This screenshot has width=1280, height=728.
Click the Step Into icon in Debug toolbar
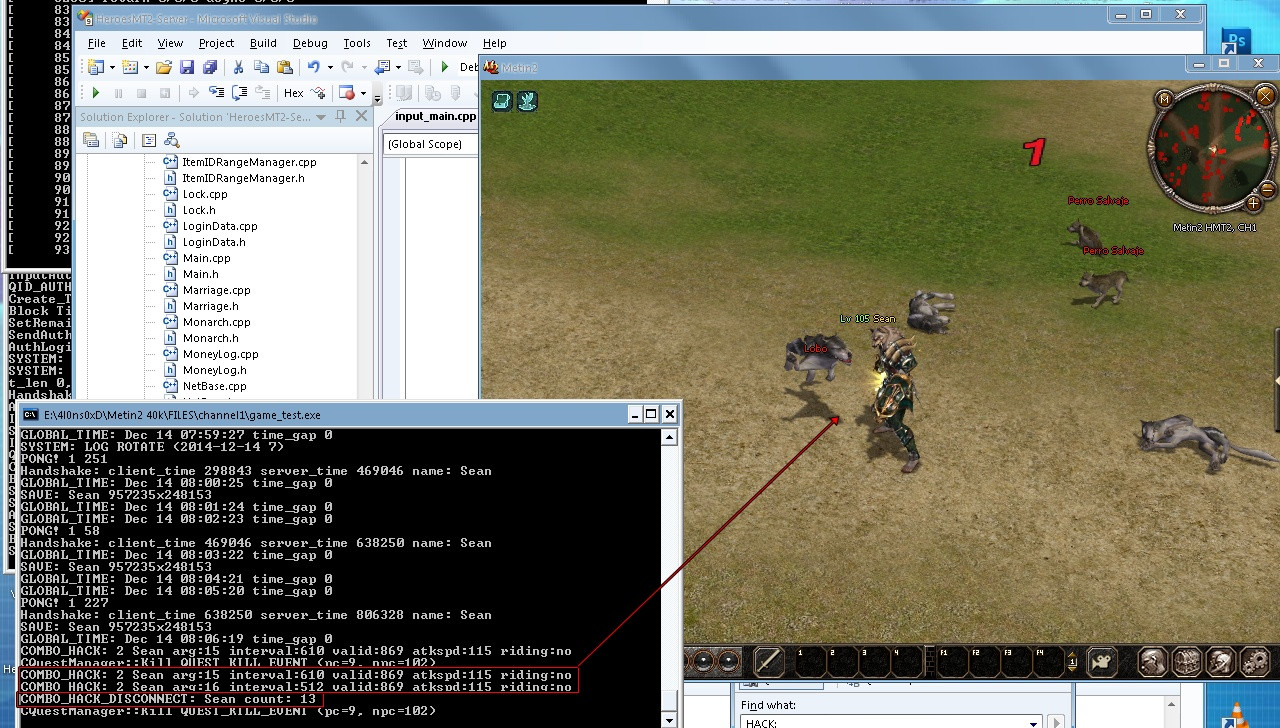coord(217,92)
